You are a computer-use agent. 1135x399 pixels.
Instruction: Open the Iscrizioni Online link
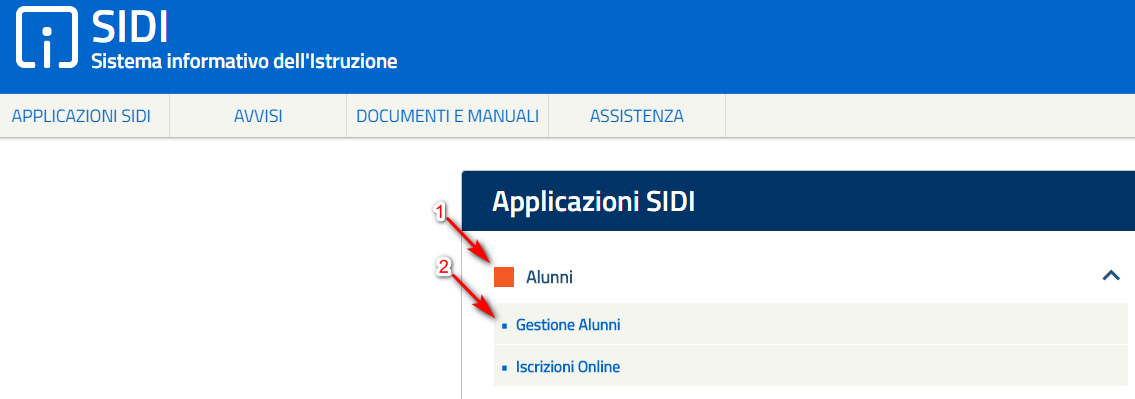(x=568, y=367)
